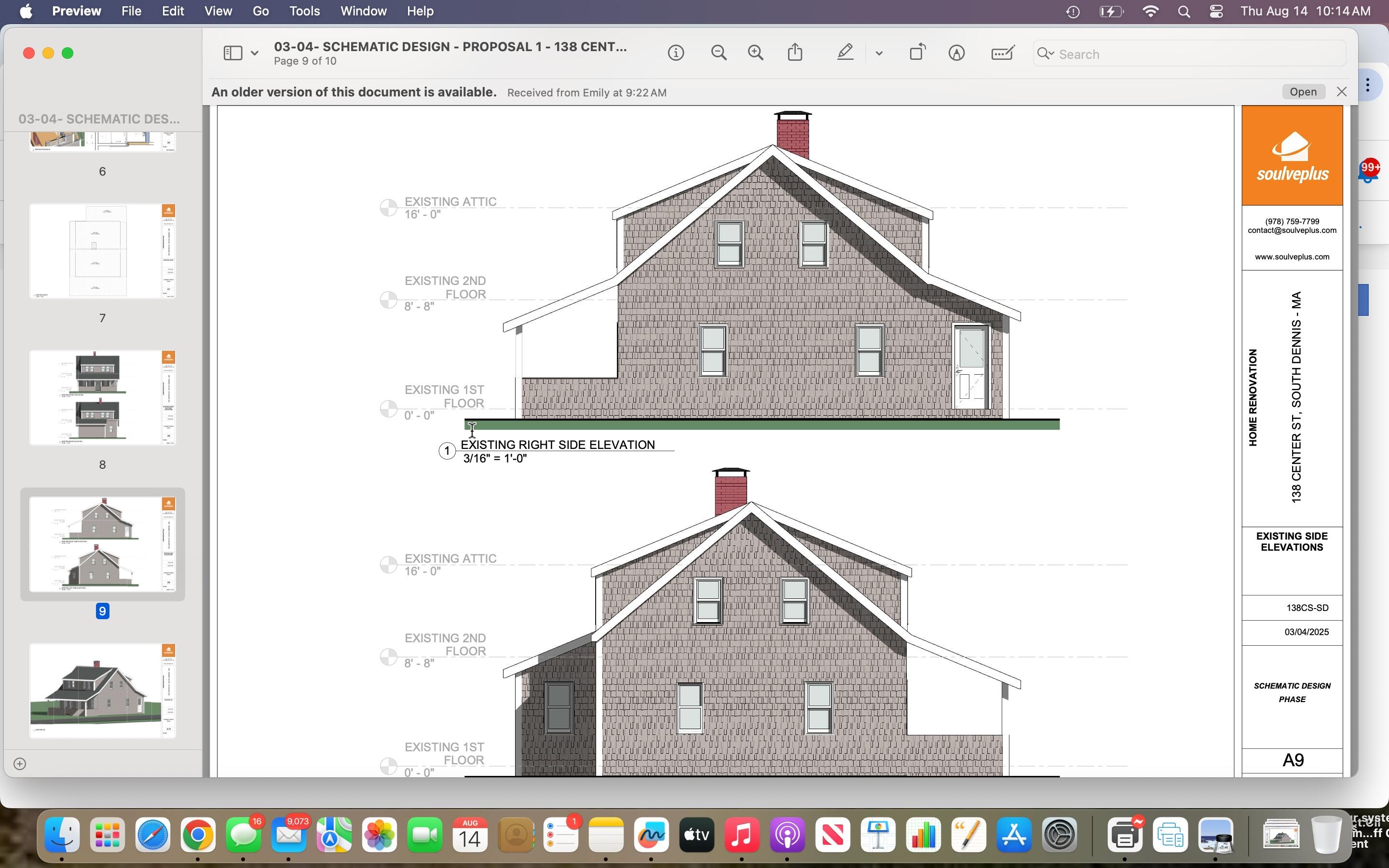Toggle the sidebar view button
This screenshot has height=868, width=1389.
[232, 54]
